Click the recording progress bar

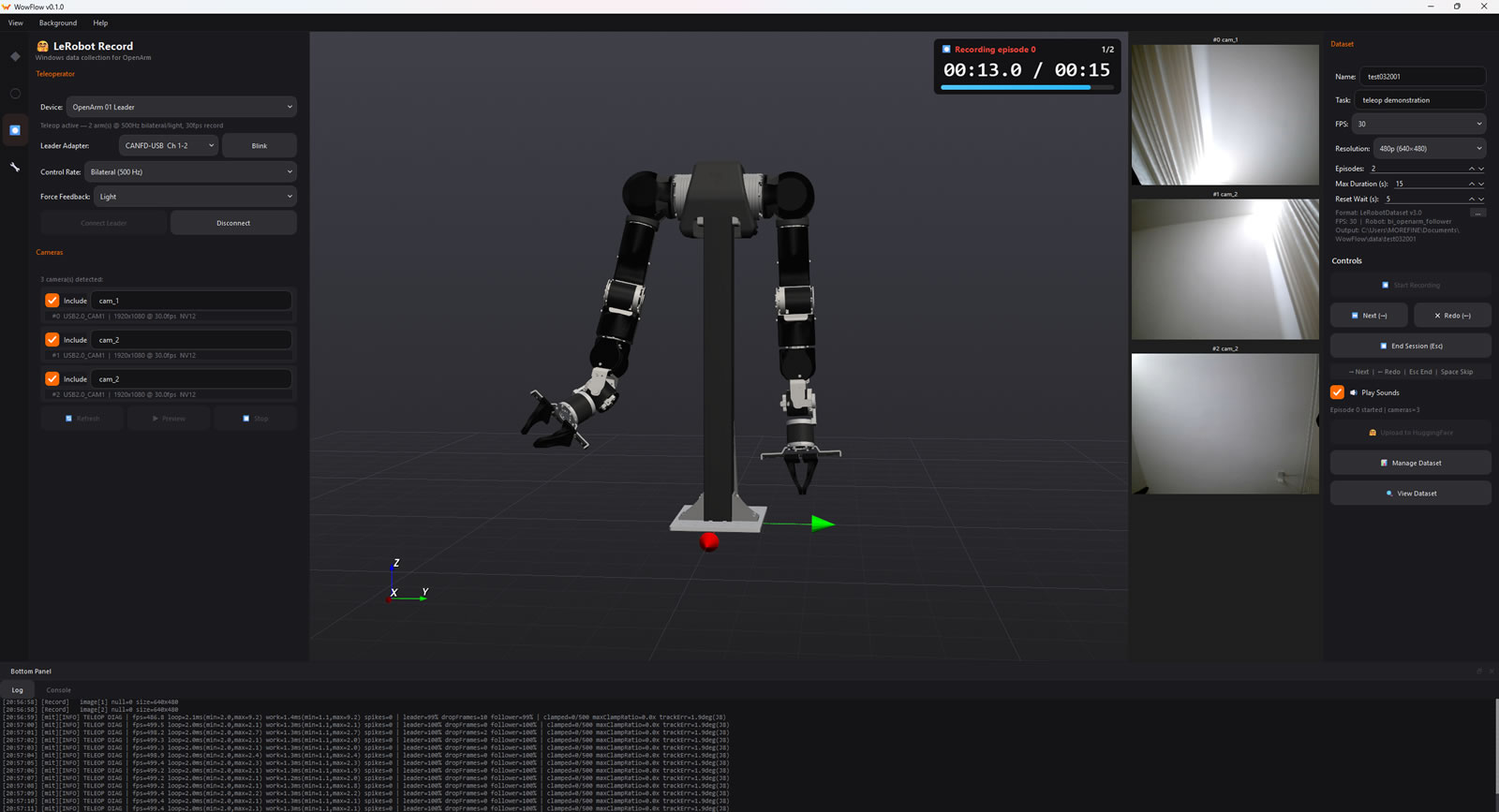coord(1027,87)
